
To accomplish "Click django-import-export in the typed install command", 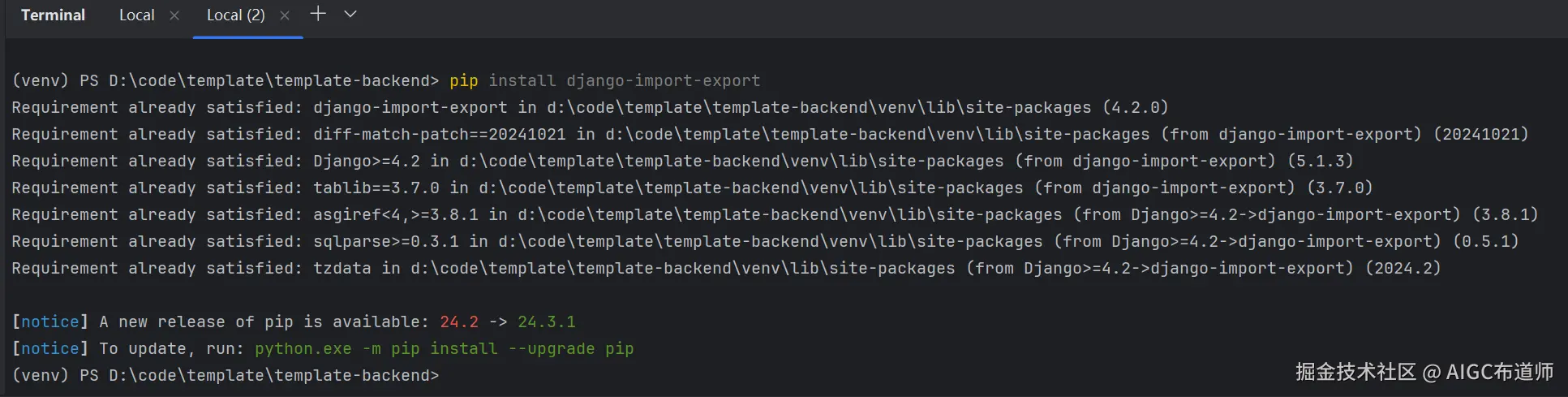I will click(x=664, y=80).
